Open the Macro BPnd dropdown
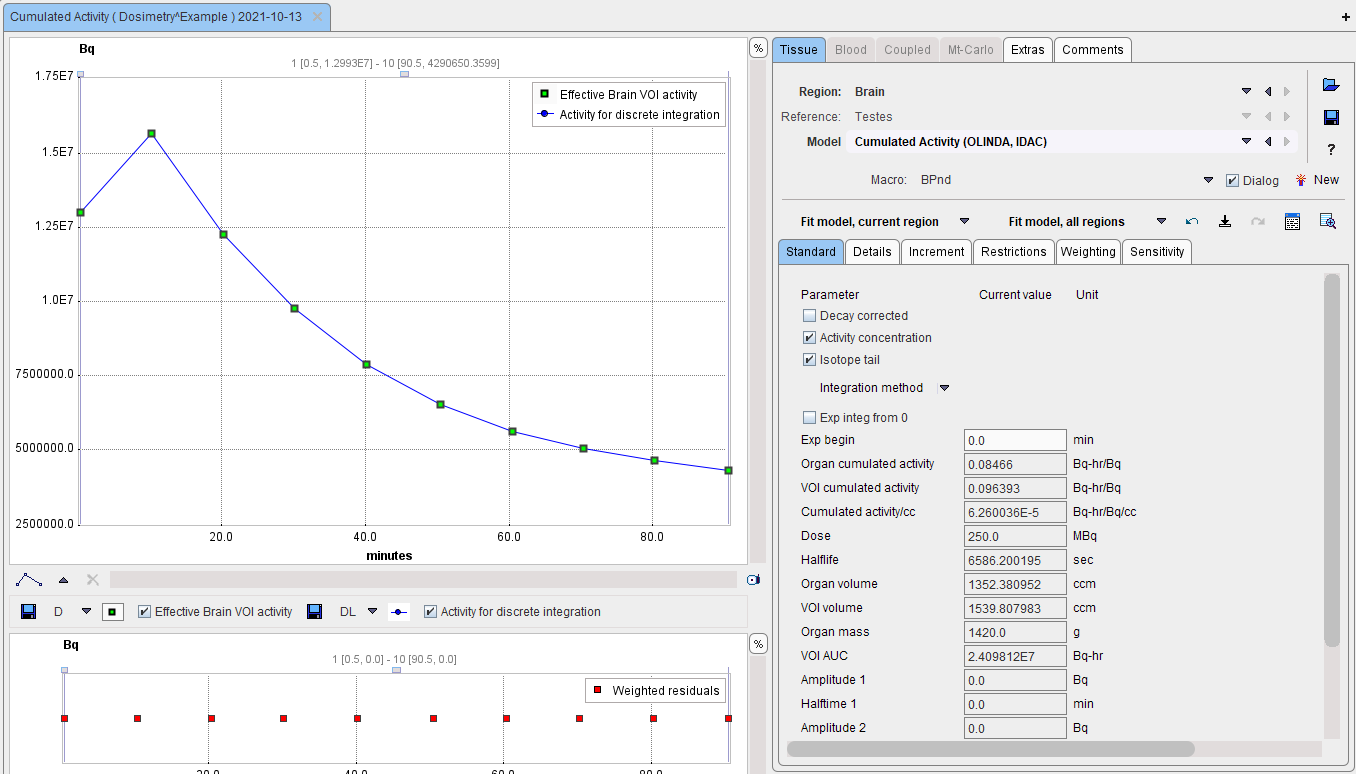Screen dimensions: 1356x774 [1208, 181]
